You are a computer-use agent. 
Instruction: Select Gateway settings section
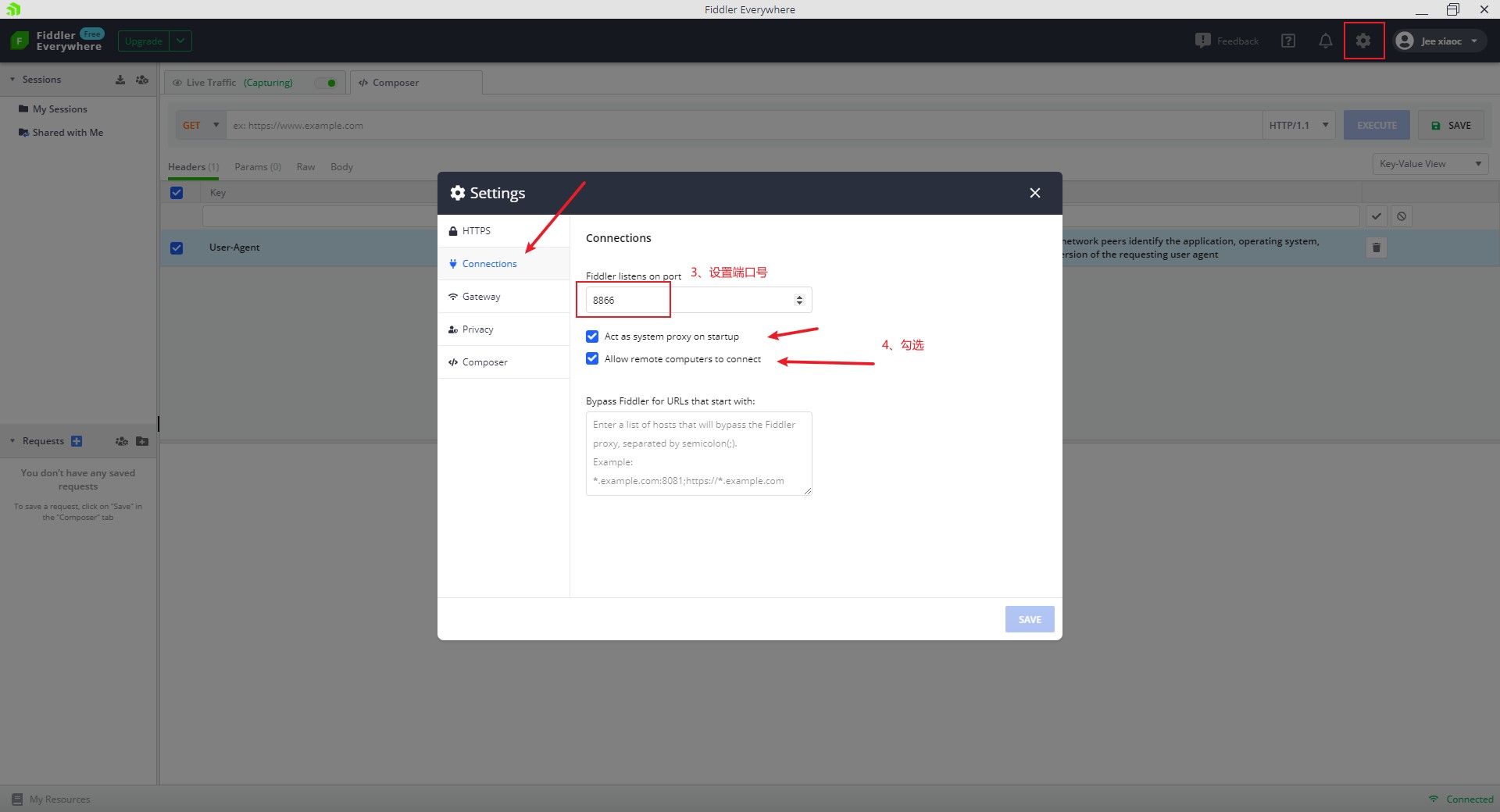pos(504,297)
